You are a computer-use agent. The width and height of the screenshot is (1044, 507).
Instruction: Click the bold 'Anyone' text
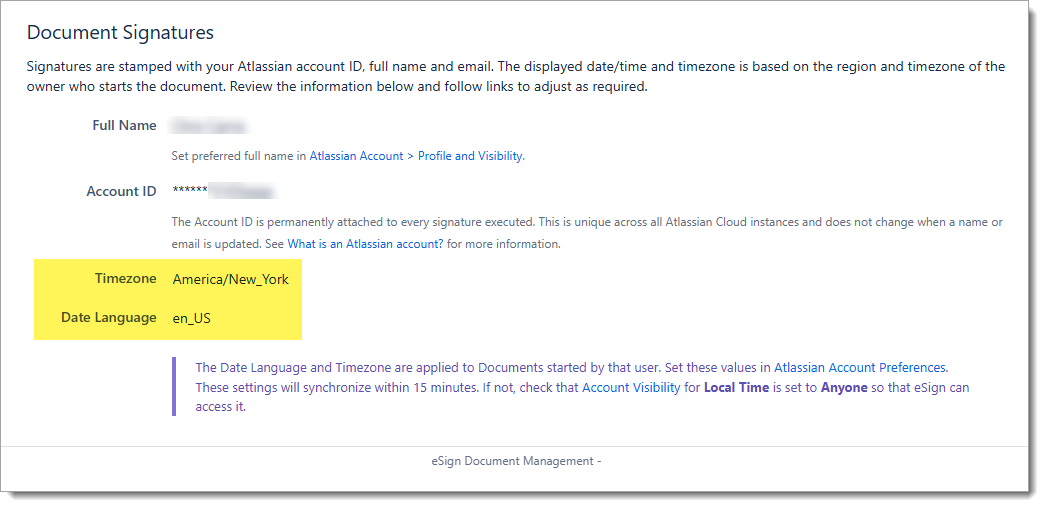pyautogui.click(x=844, y=387)
